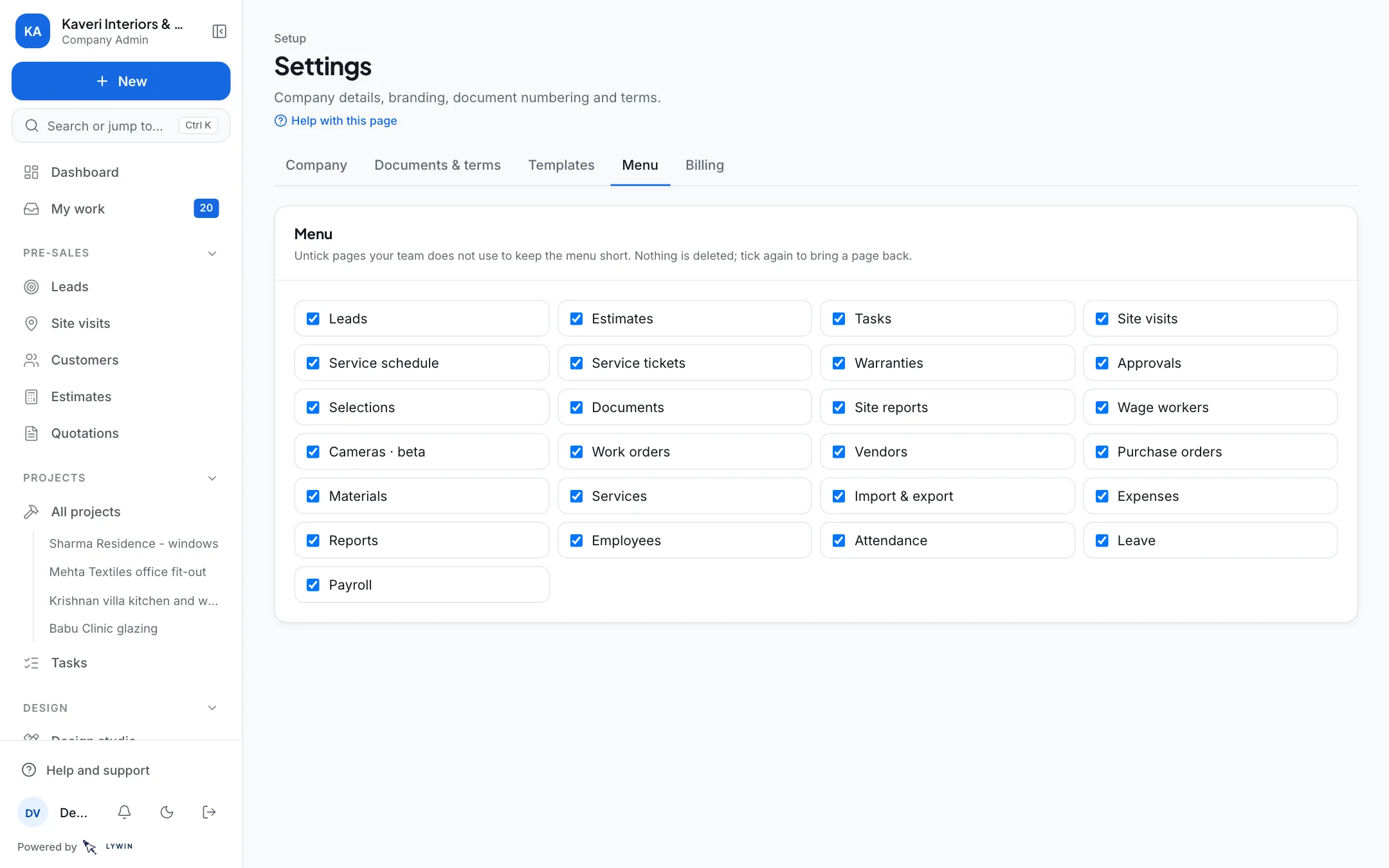
Task: Untick the Estimates menu checkbox
Action: pyautogui.click(x=576, y=319)
